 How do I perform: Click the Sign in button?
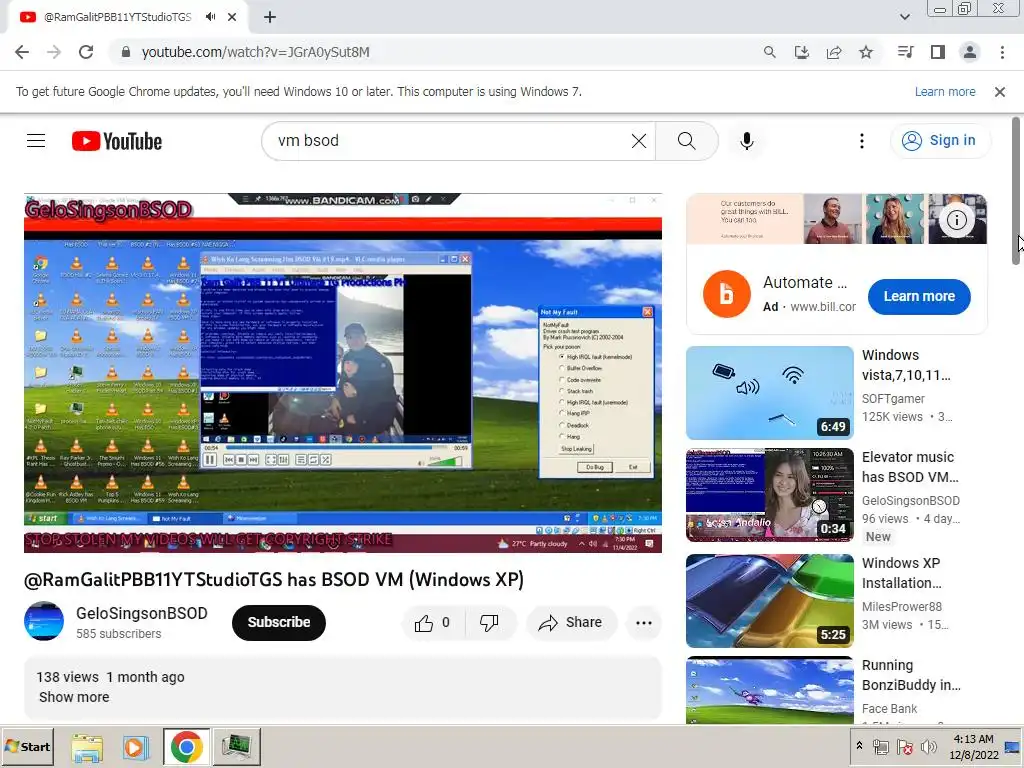coord(939,140)
